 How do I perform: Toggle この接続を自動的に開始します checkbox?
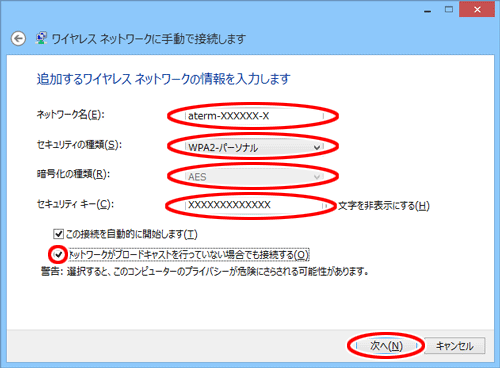click(x=58, y=234)
